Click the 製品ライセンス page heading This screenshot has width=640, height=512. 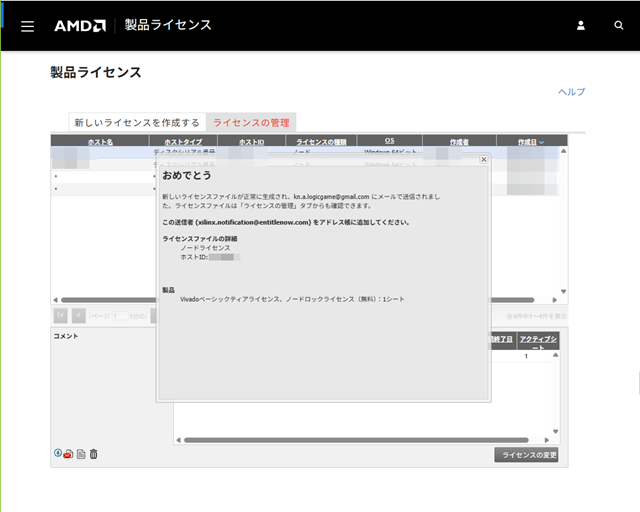tap(96, 72)
